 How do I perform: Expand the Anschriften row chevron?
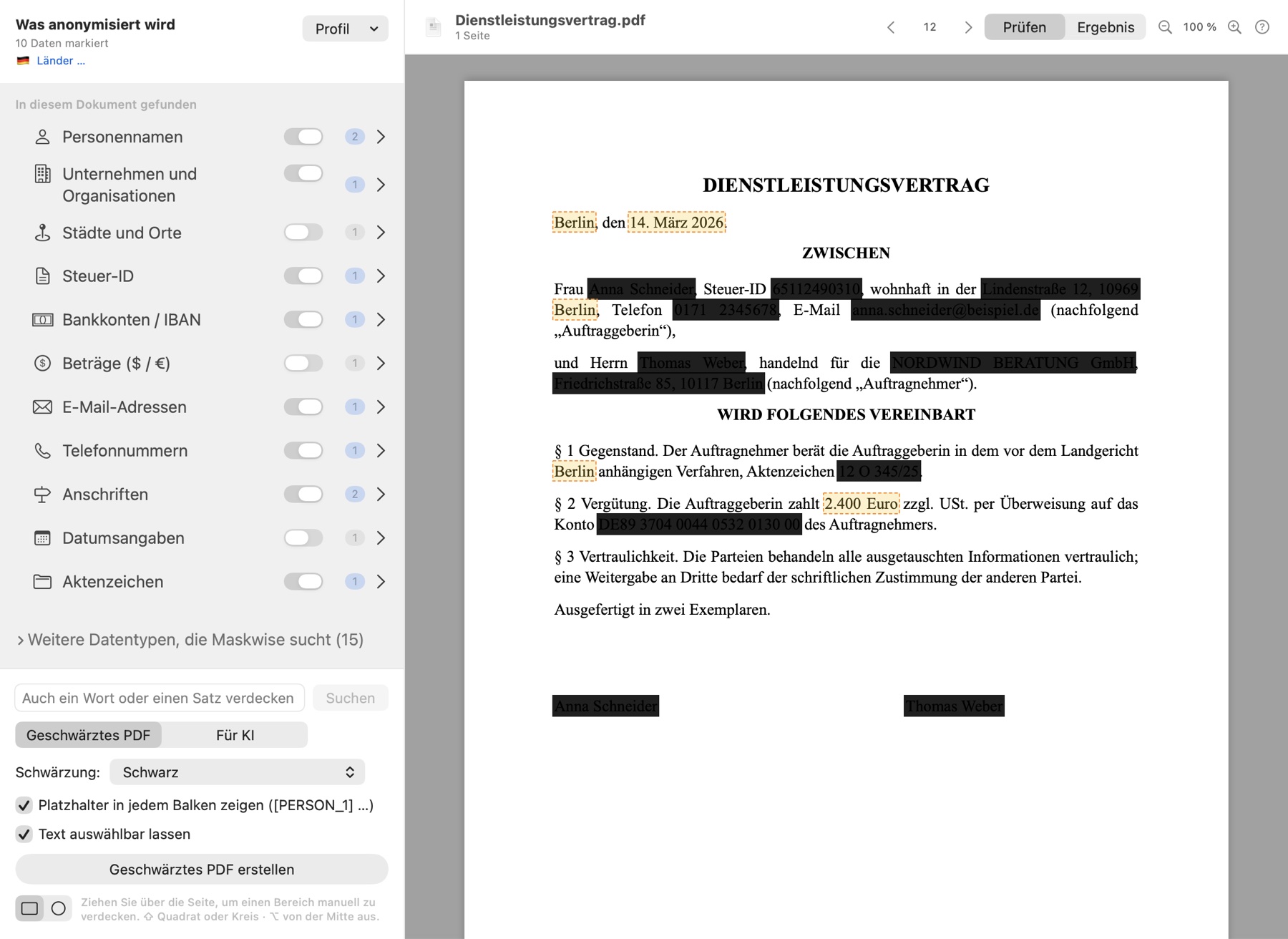(x=381, y=495)
